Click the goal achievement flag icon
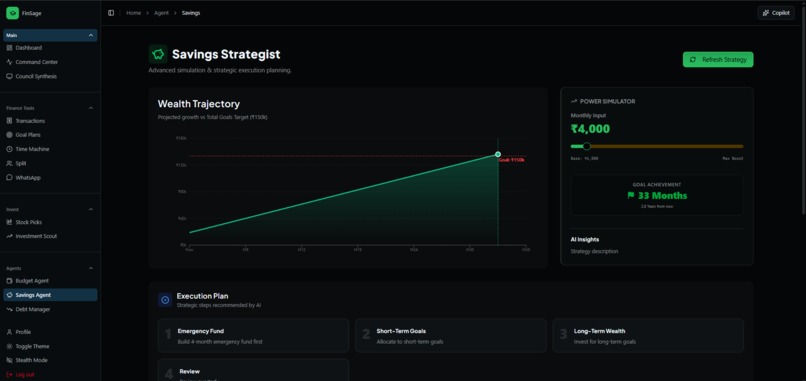 [631, 196]
